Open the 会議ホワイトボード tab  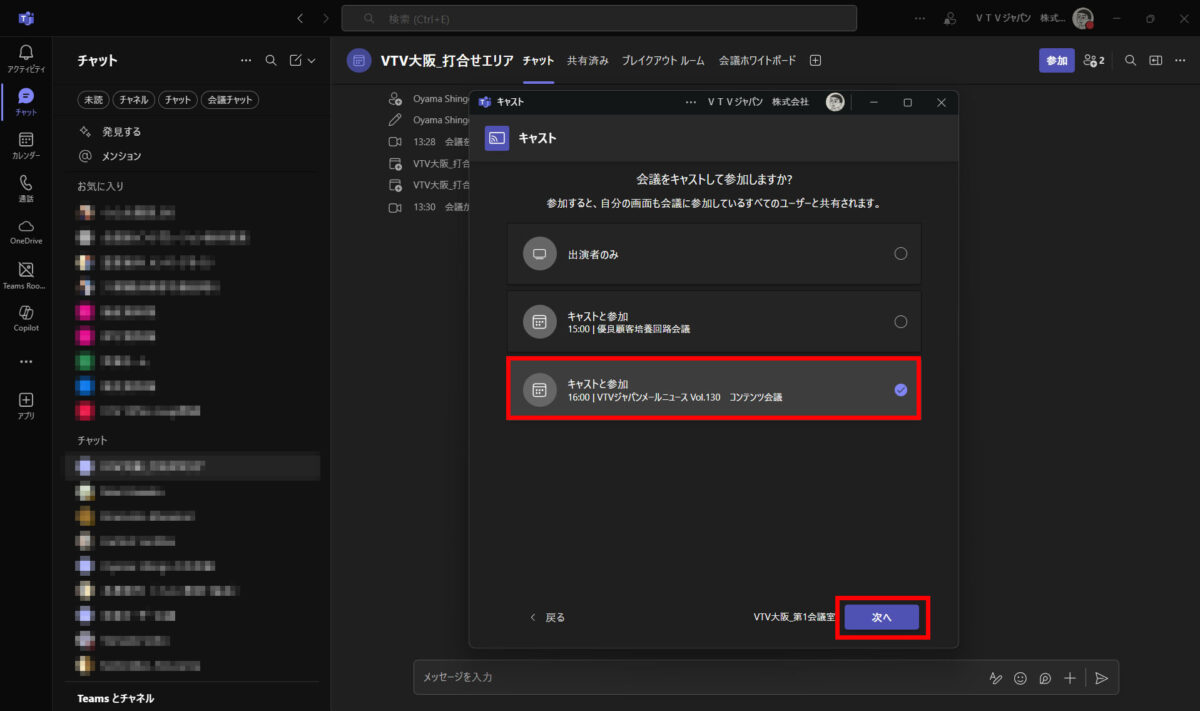point(758,61)
